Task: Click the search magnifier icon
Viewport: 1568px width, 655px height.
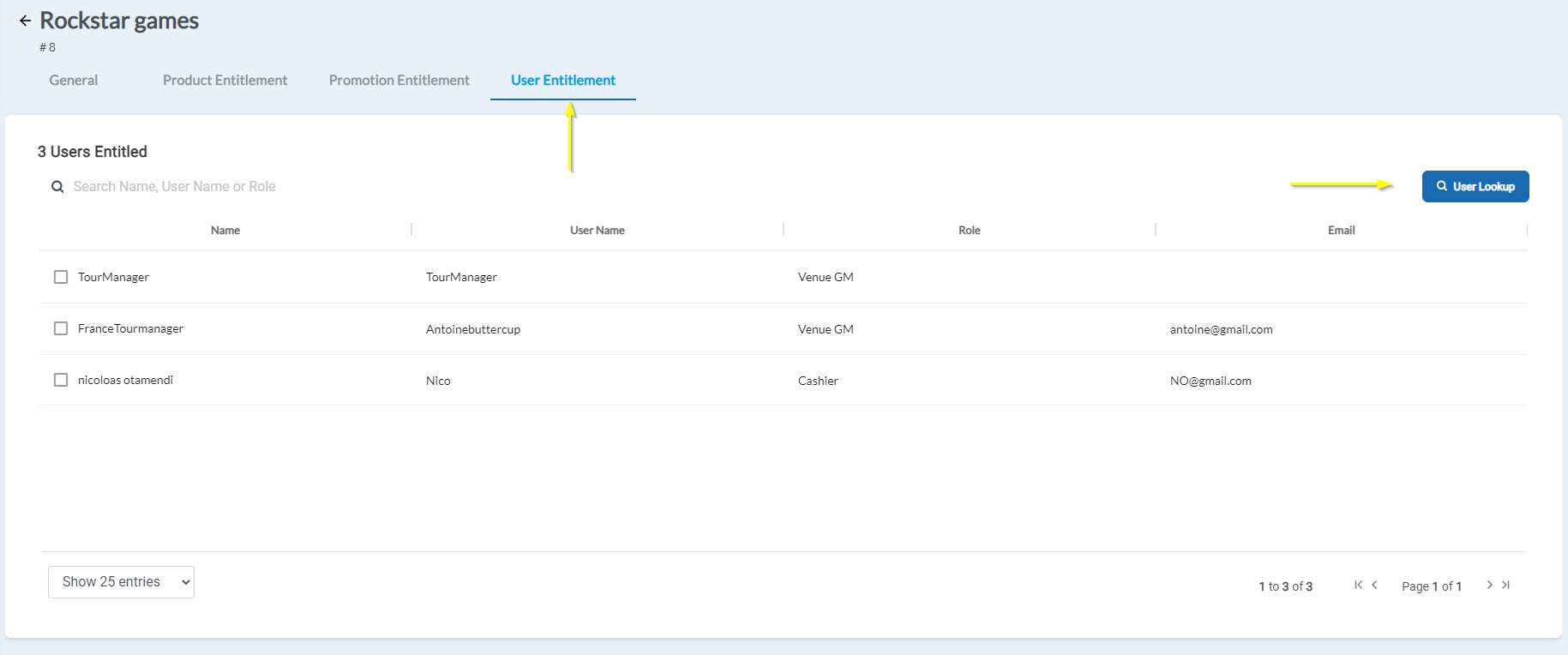Action: pyautogui.click(x=57, y=187)
